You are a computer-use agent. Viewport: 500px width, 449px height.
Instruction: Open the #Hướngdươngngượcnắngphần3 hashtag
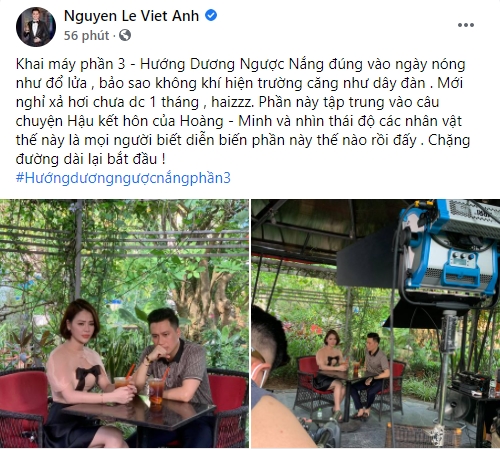coord(123,178)
